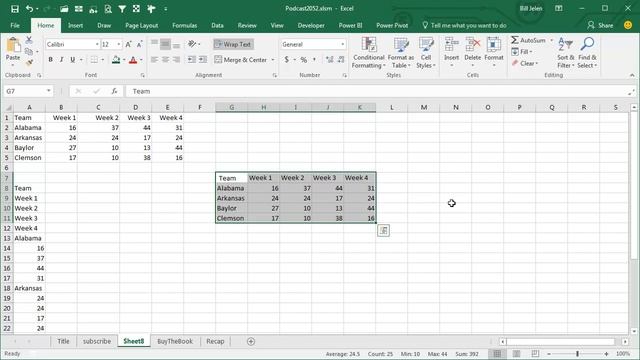
Task: Click Merge & Center button
Action: pos(241,60)
